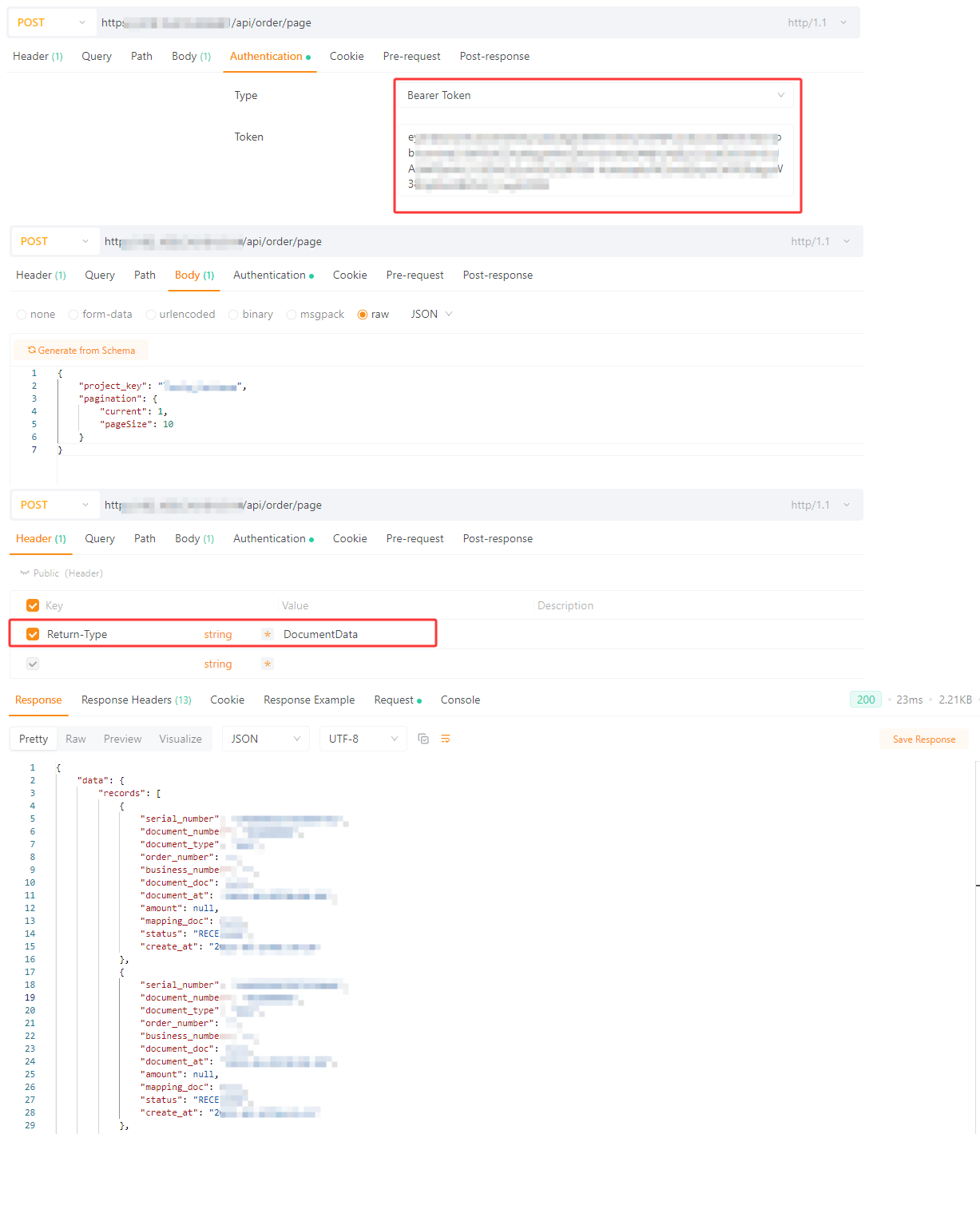Switch to the Response Headers tab
Screen dimensions: 980x1225
(136, 700)
